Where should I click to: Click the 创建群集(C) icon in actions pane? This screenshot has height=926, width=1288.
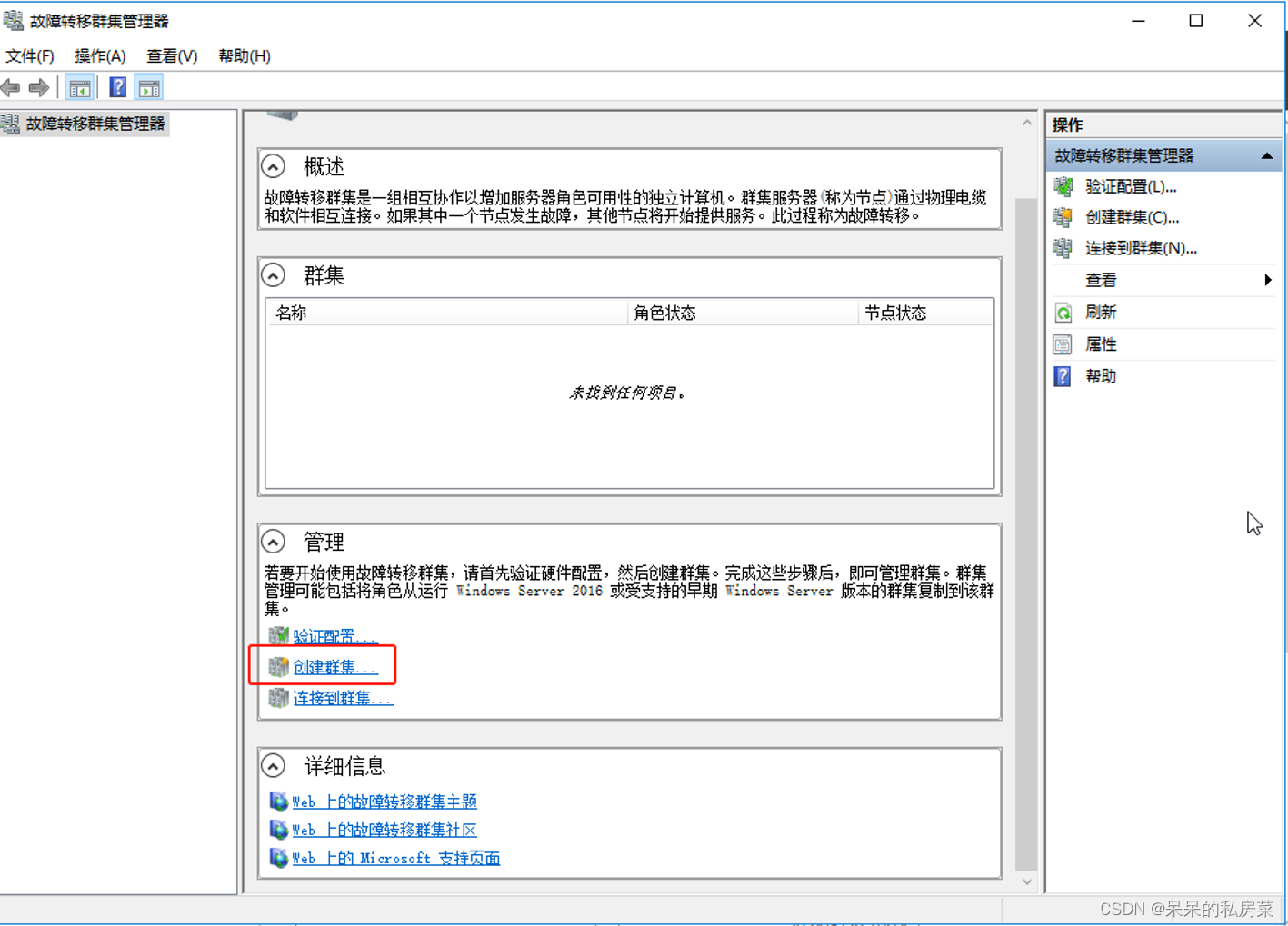[1063, 218]
